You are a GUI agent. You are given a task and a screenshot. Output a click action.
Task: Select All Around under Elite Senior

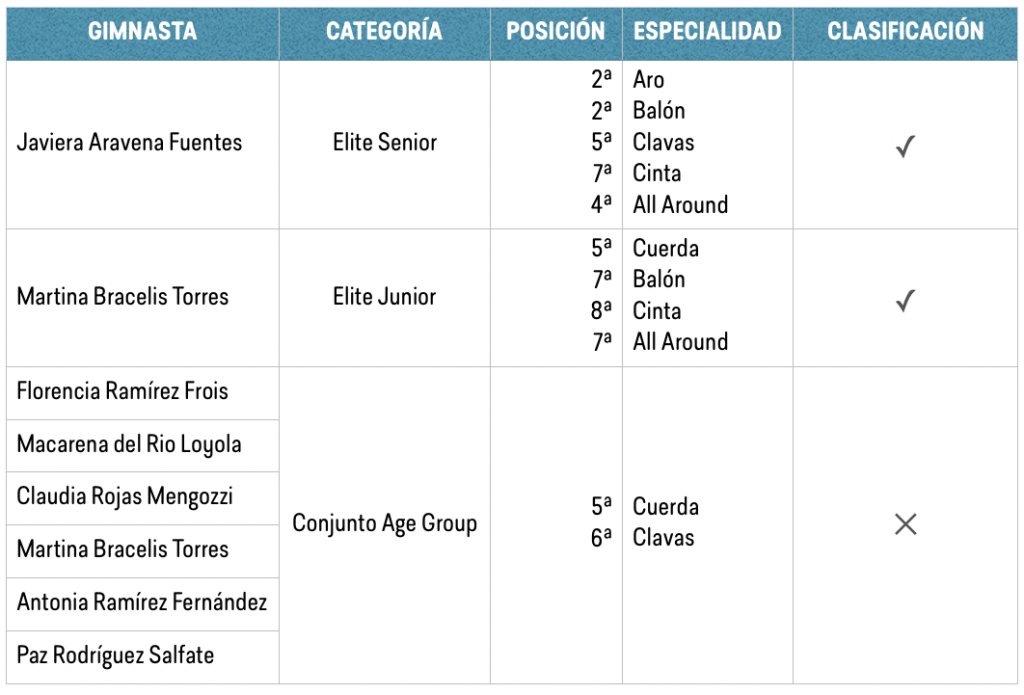[680, 205]
